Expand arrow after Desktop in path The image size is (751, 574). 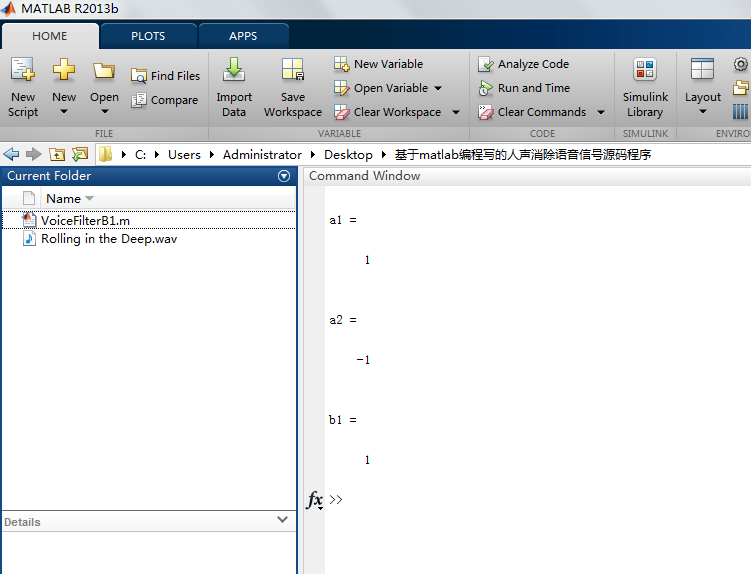click(x=384, y=154)
